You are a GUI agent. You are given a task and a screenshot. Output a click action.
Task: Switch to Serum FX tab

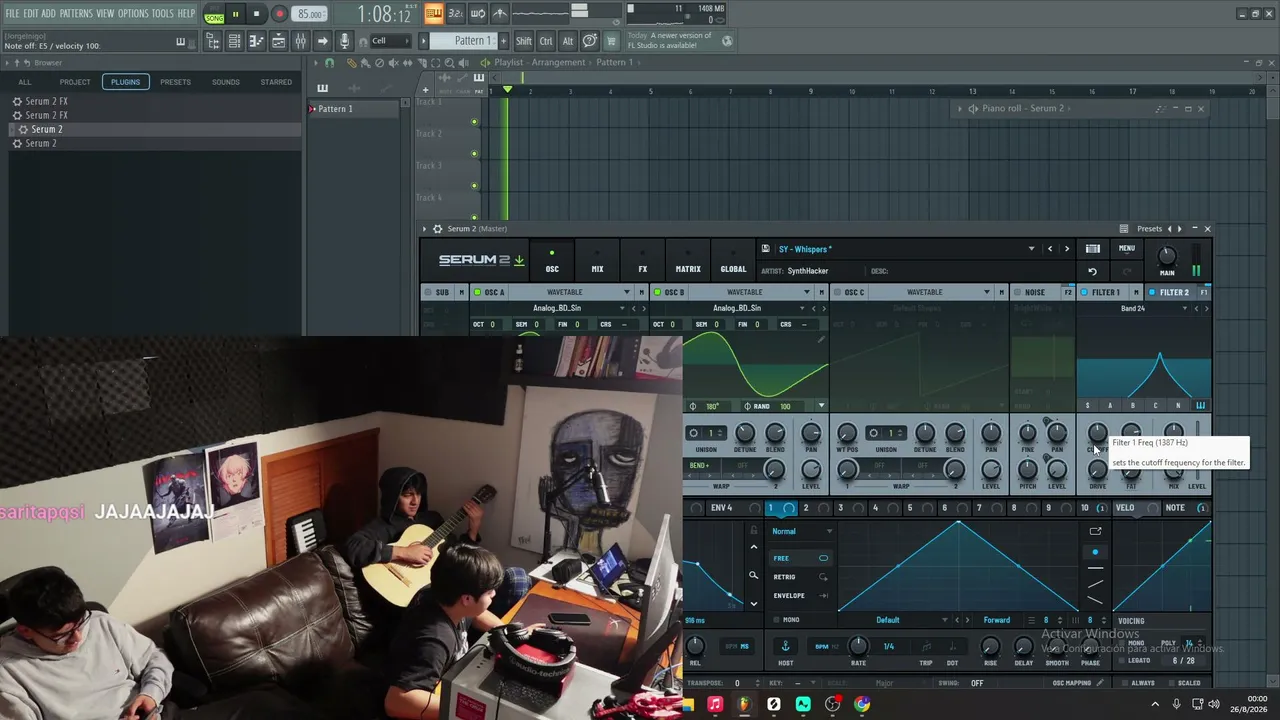pos(643,262)
